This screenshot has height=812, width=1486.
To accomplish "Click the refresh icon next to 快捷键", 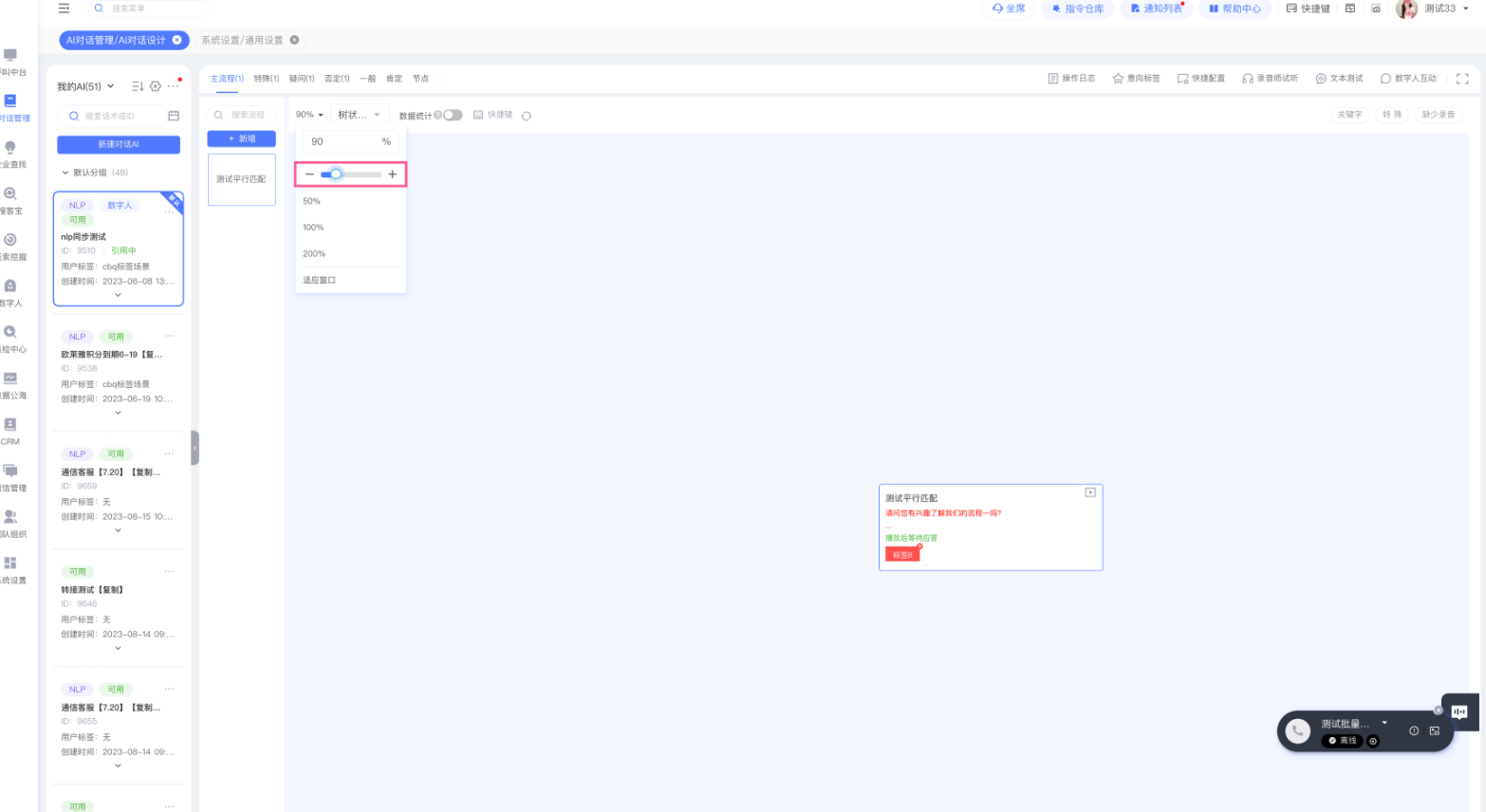I will (527, 116).
